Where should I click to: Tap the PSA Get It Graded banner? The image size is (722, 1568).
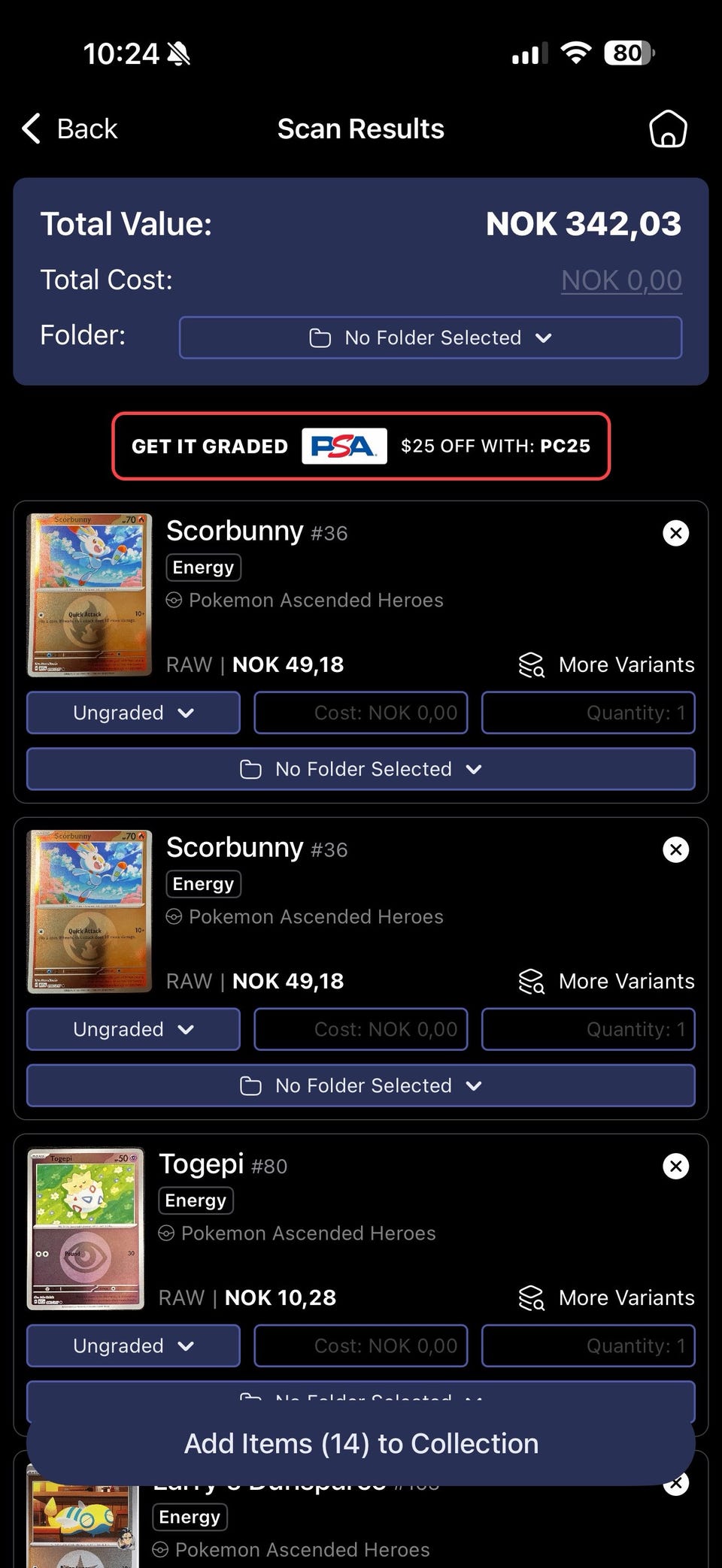coord(361,446)
